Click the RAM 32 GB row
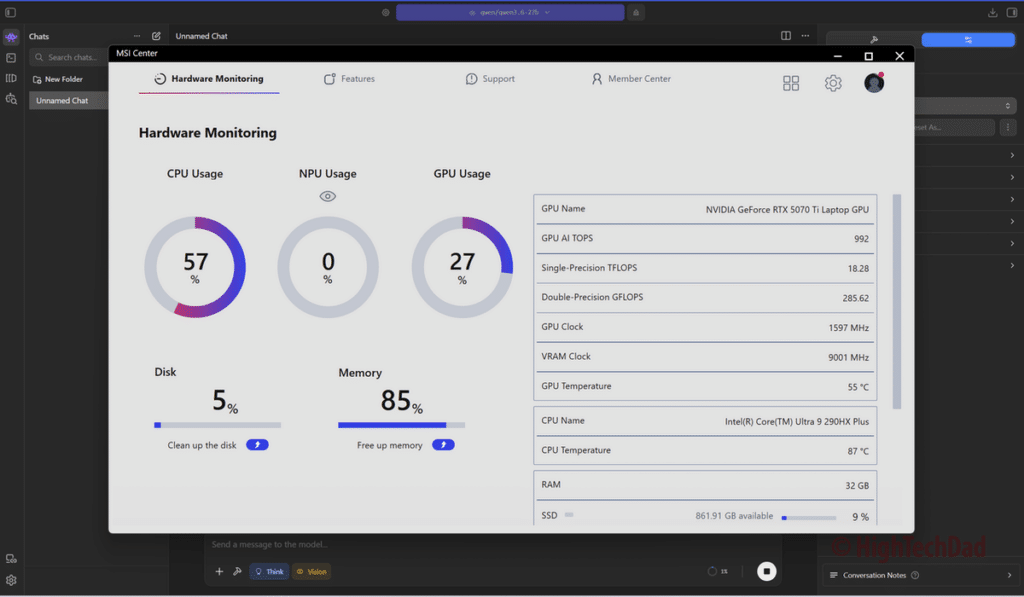This screenshot has height=597, width=1024. [705, 485]
